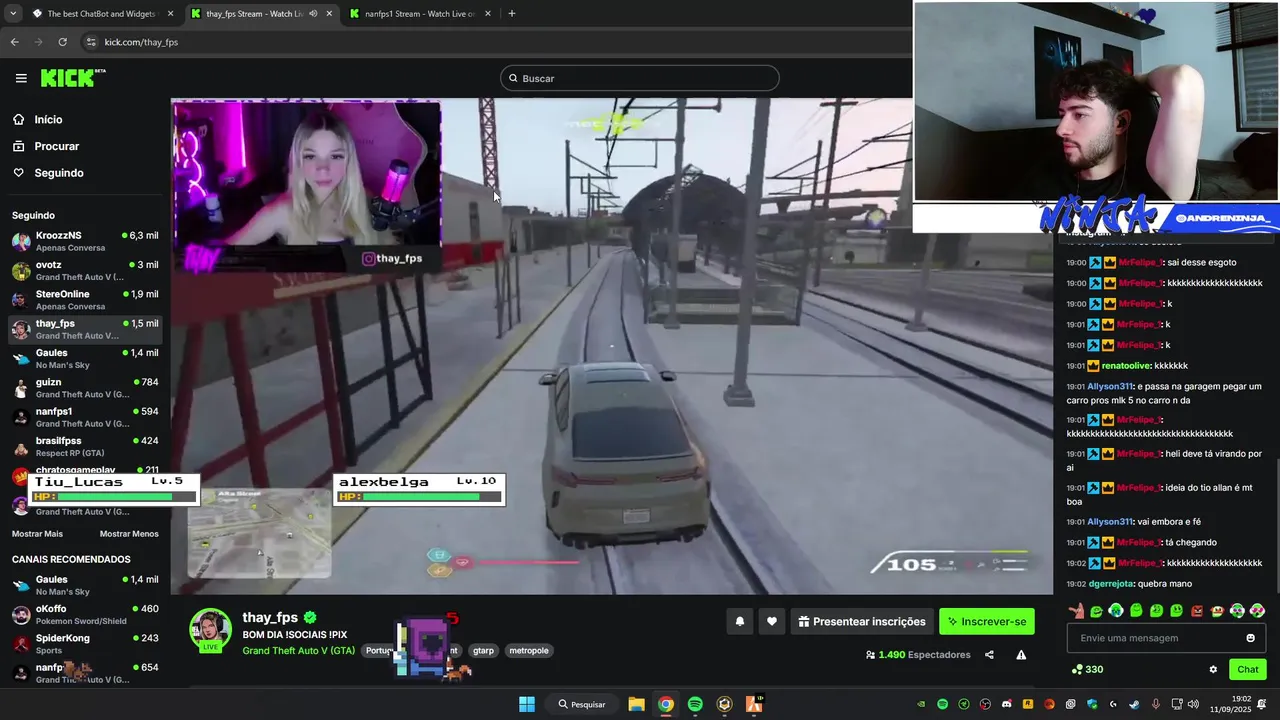This screenshot has width=1280, height=720.
Task: Go to the Kick logo homepage
Action: pos(72,78)
